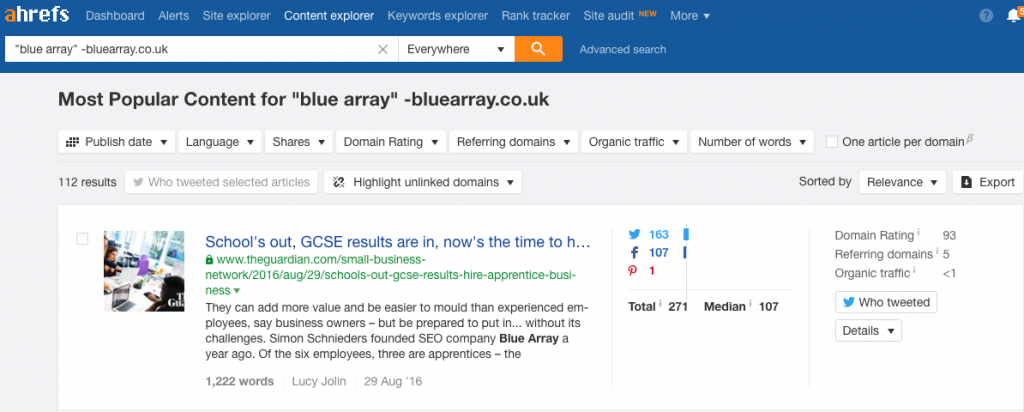Click the Pinterest share count 1

click(652, 270)
